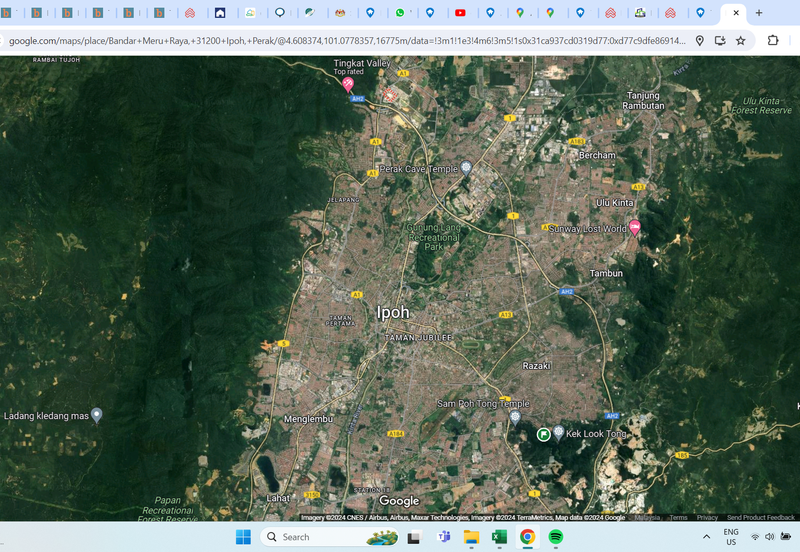This screenshot has height=552, width=800.
Task: Switch to the speech bubble icon tab
Action: click(280, 13)
